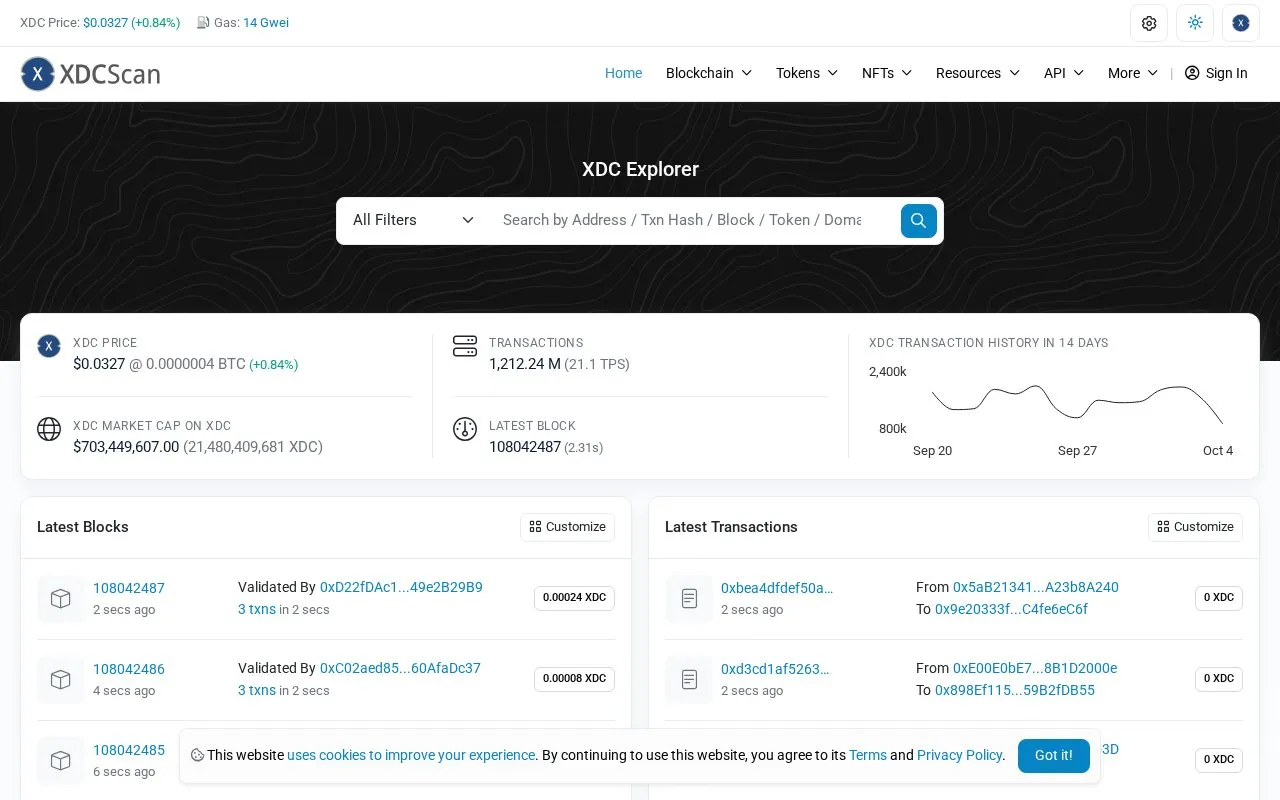This screenshot has width=1280, height=800.
Task: Open transaction 0xbea4dfdef50a...
Action: pos(777,588)
